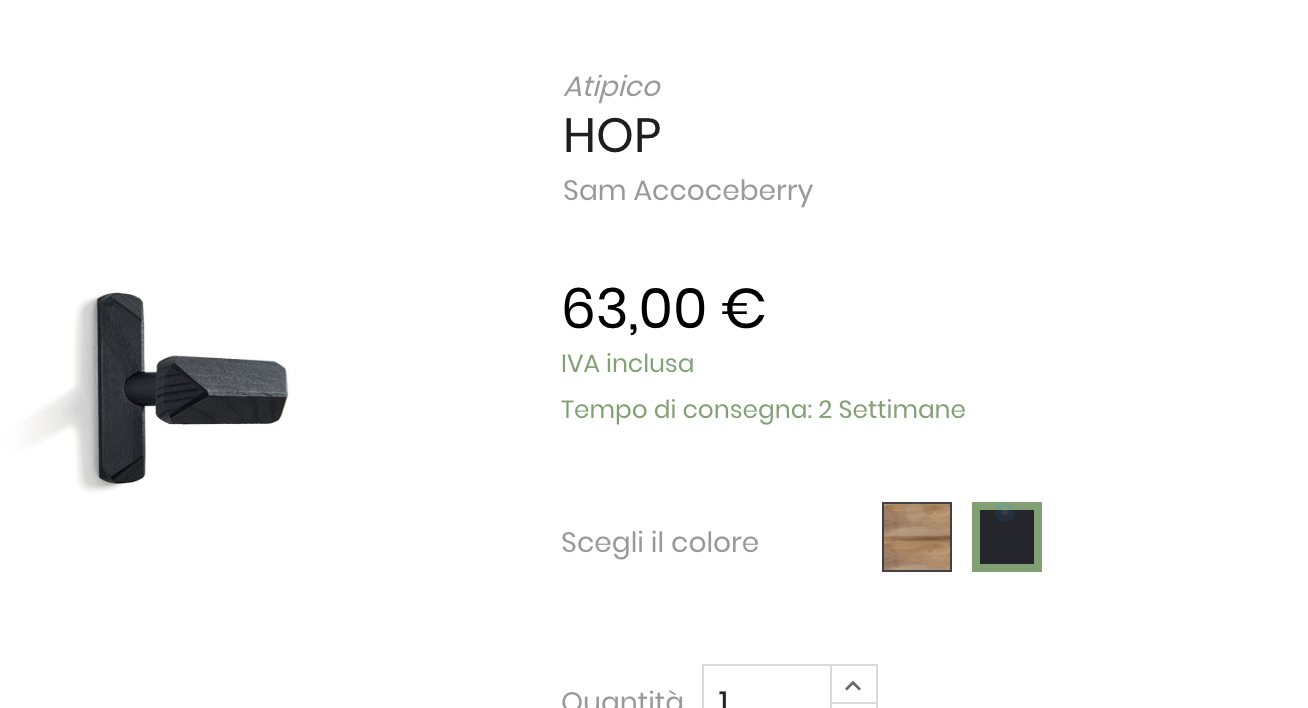1308x708 pixels.
Task: Select the black color swatch
Action: click(1006, 537)
